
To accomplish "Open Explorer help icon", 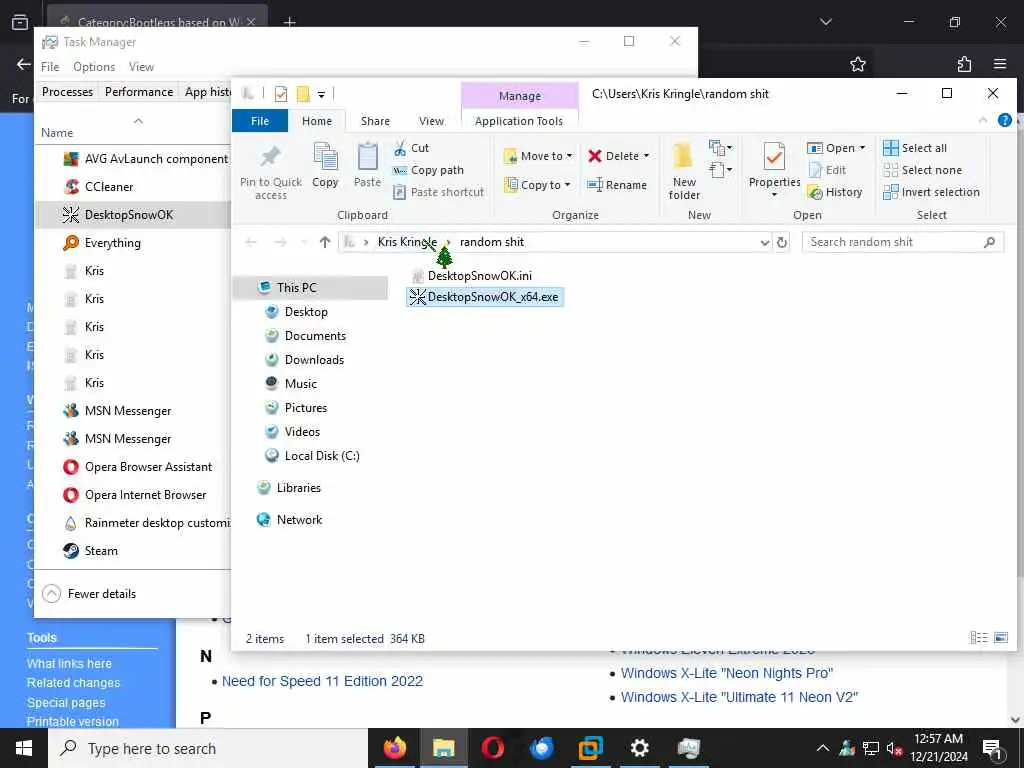I will (x=1004, y=120).
